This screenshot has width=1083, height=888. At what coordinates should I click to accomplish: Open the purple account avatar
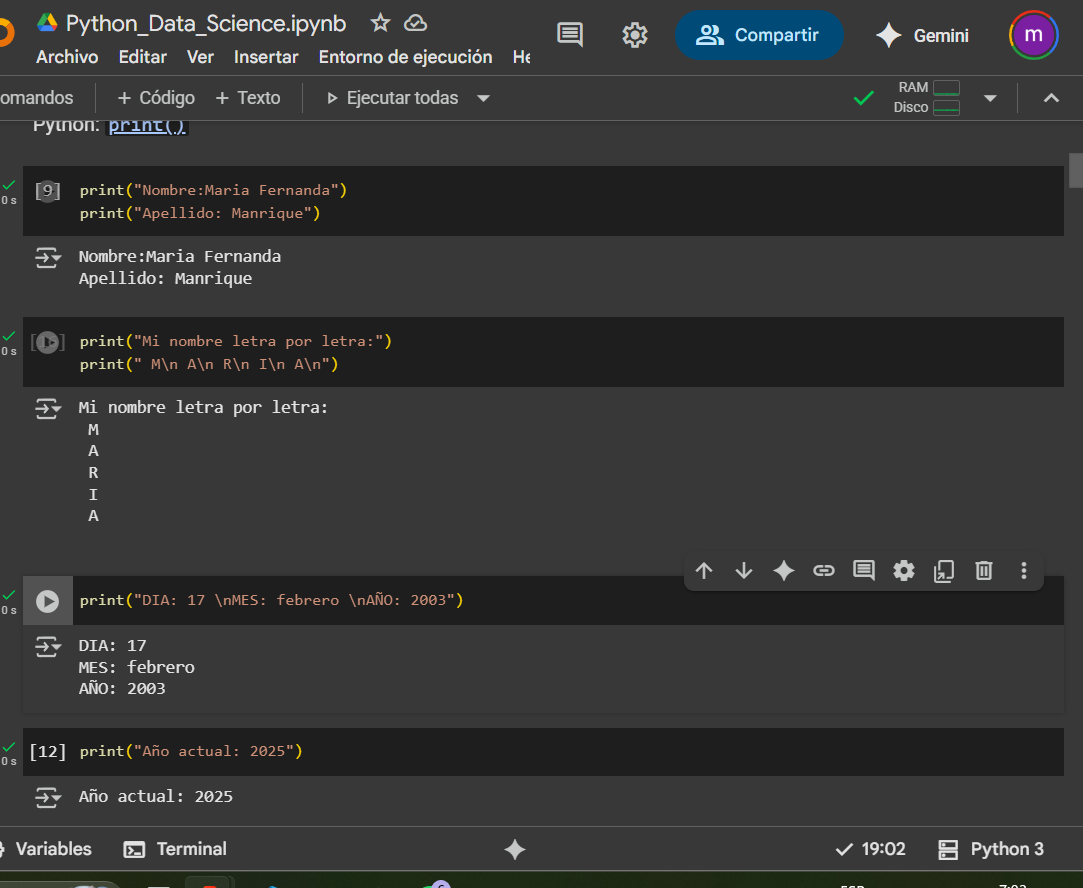(x=1033, y=35)
